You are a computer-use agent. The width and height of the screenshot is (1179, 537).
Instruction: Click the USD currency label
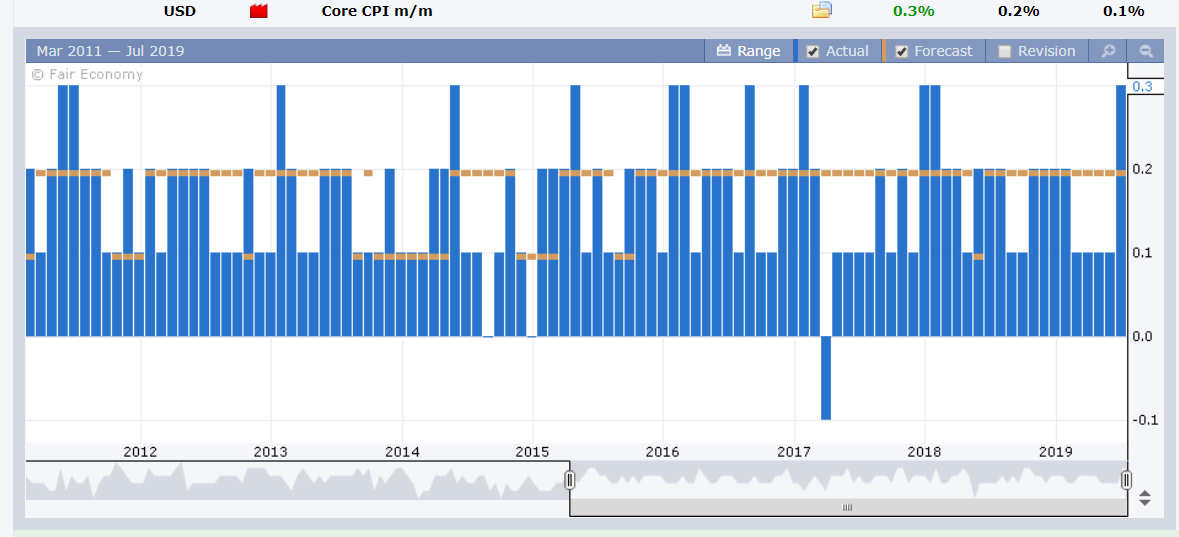(180, 11)
